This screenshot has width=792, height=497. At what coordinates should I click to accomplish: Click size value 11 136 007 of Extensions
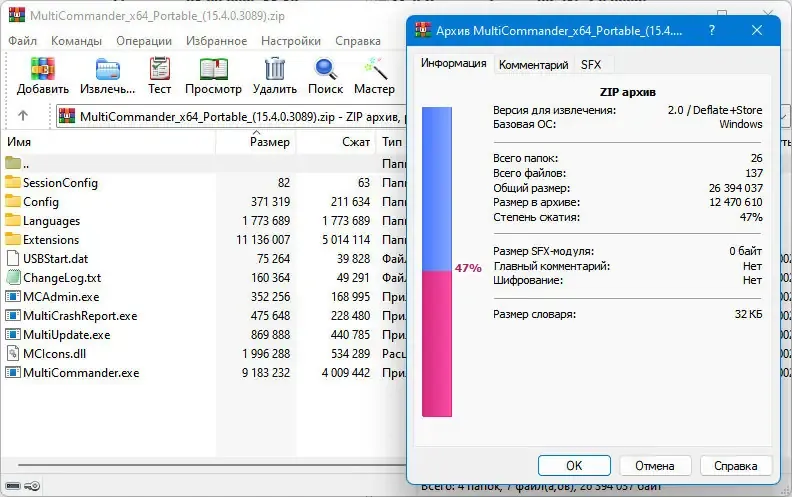263,239
